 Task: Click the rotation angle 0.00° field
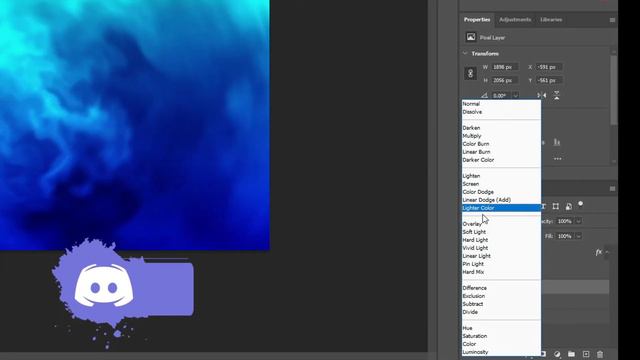502,96
